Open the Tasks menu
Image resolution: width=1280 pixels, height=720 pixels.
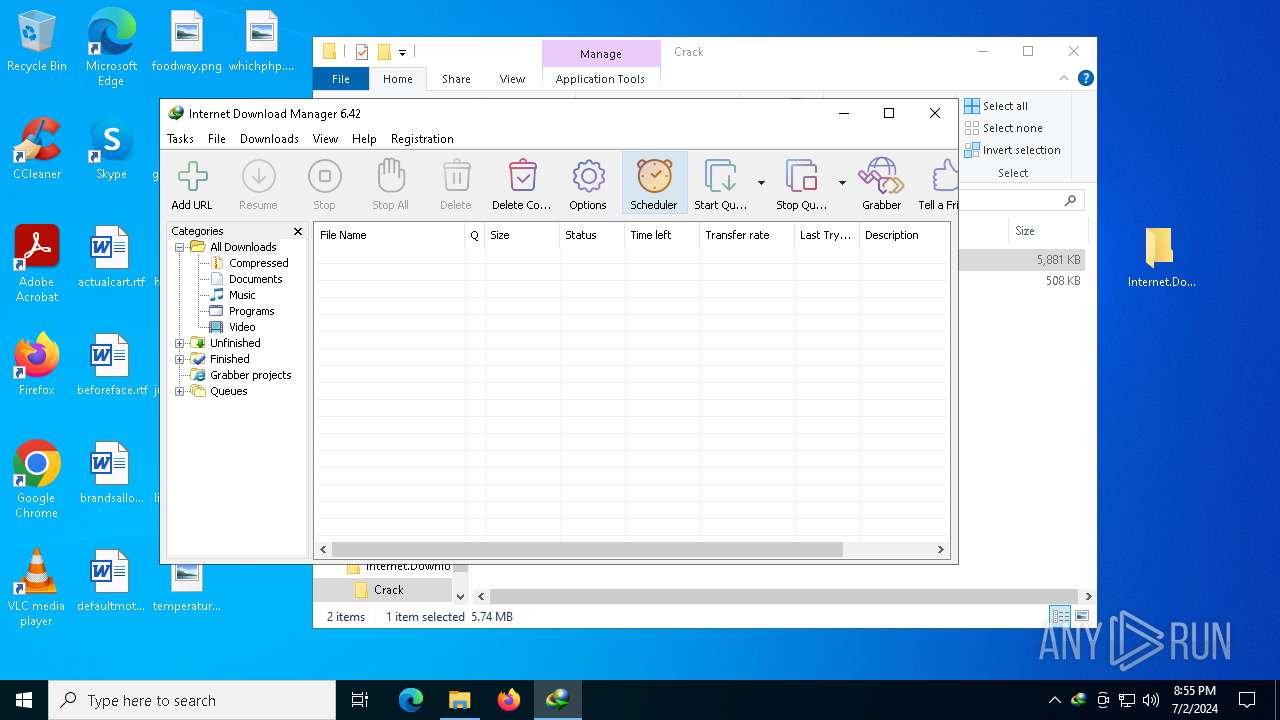(180, 139)
